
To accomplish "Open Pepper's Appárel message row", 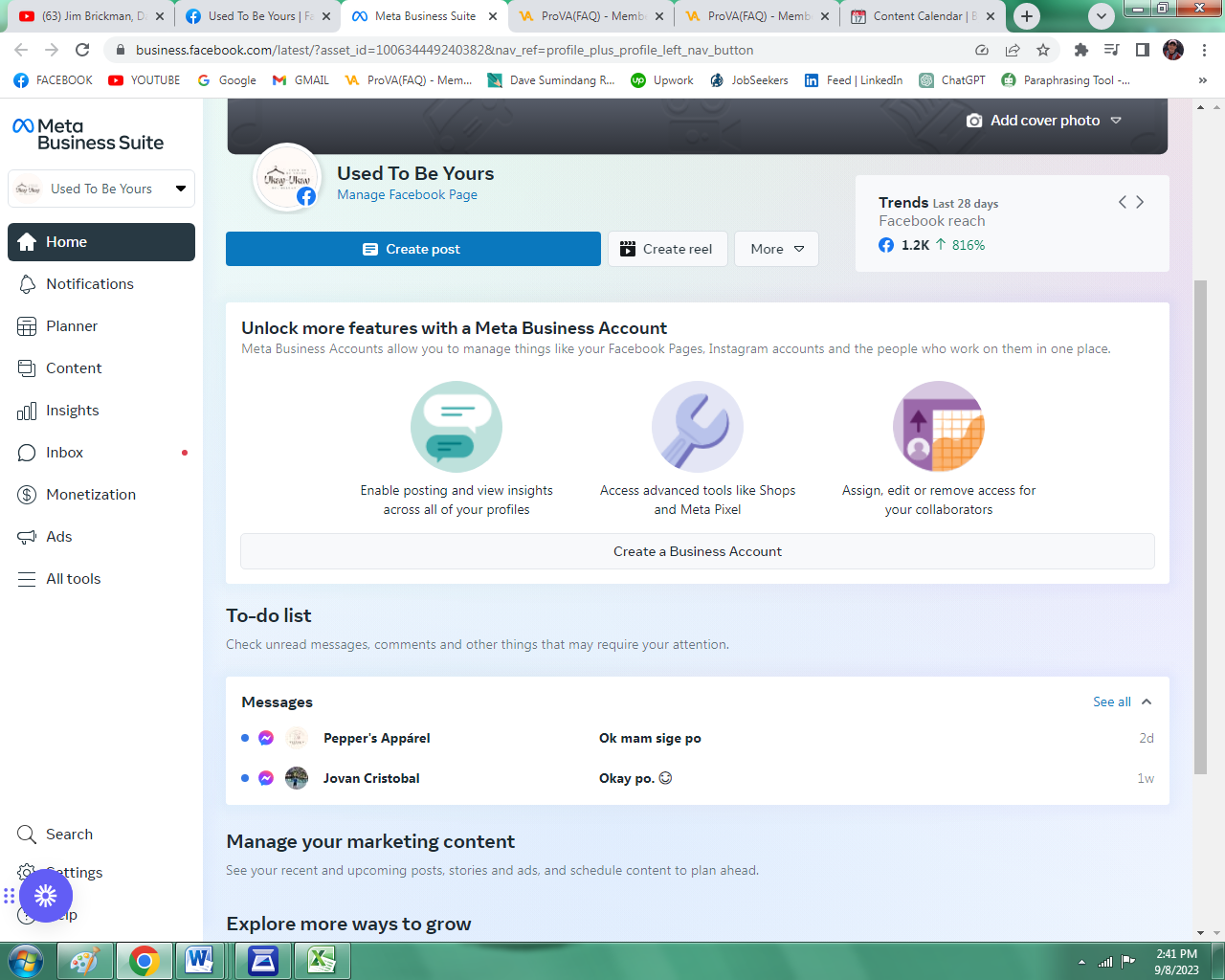I will click(698, 738).
